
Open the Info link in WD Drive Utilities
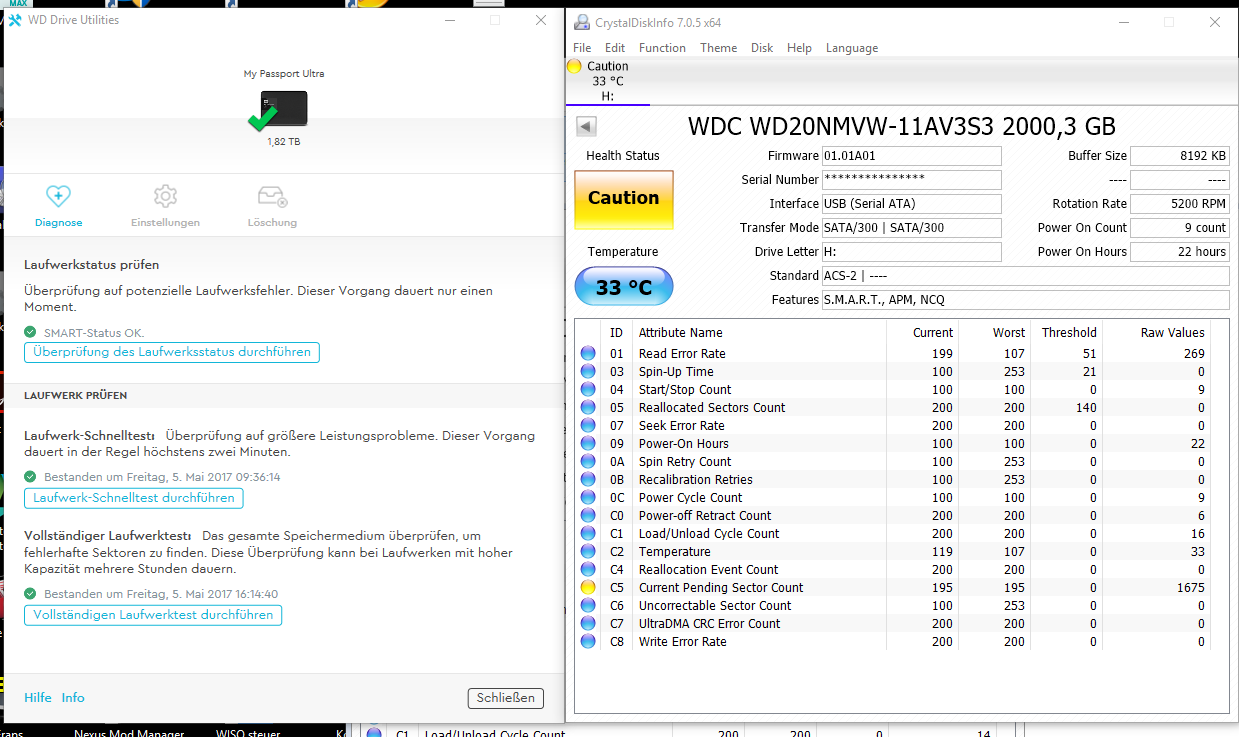(x=73, y=698)
